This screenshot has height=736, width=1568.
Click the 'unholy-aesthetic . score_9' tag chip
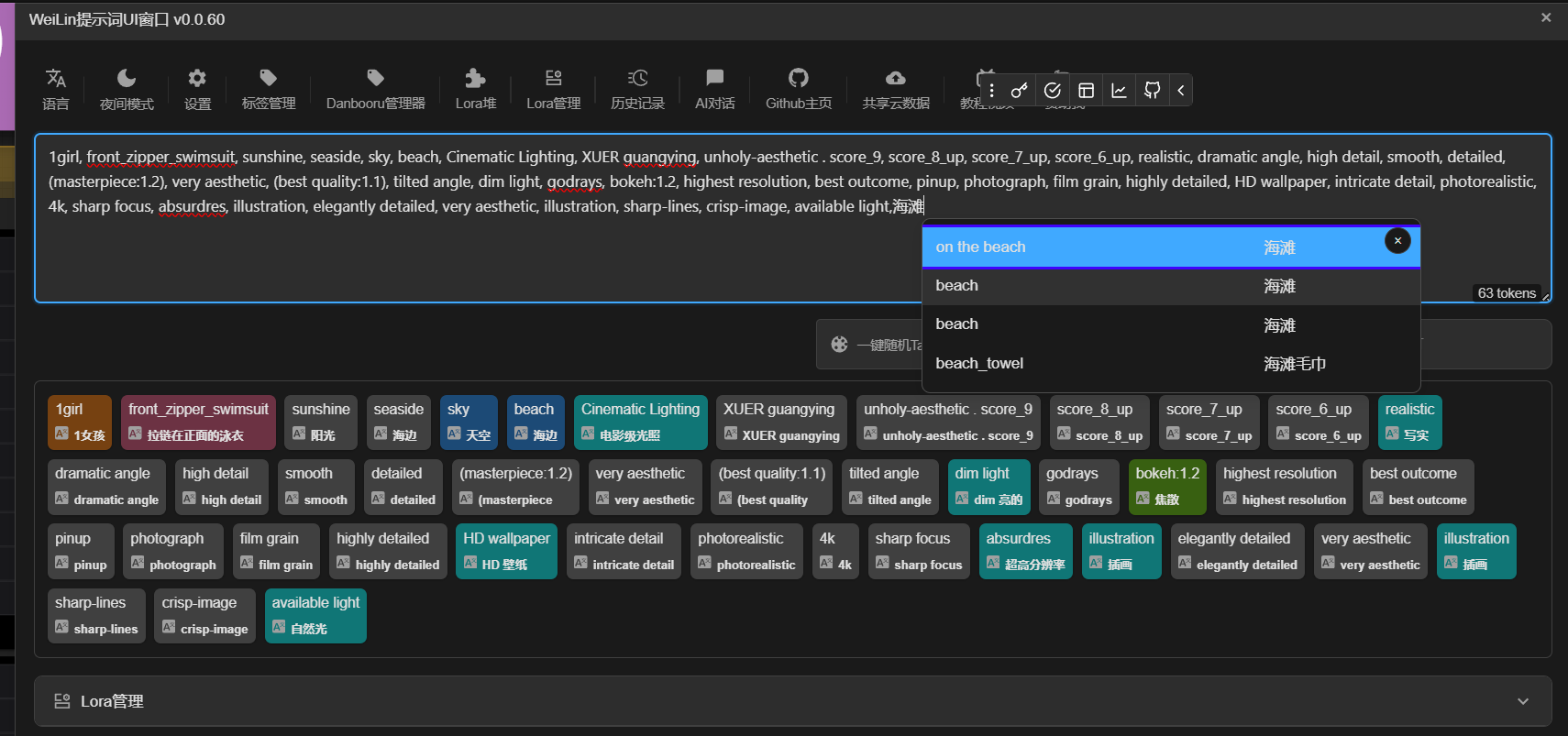coord(948,422)
